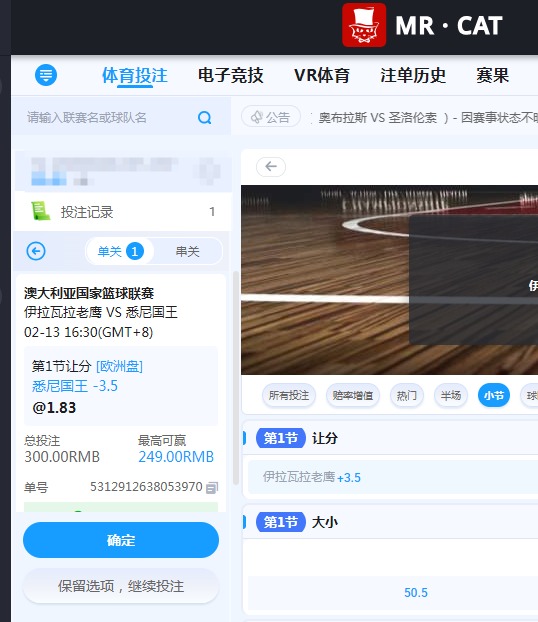Screen dimensions: 538x622
Task: Collapse the 第1节 大小 section
Action: 390,522
